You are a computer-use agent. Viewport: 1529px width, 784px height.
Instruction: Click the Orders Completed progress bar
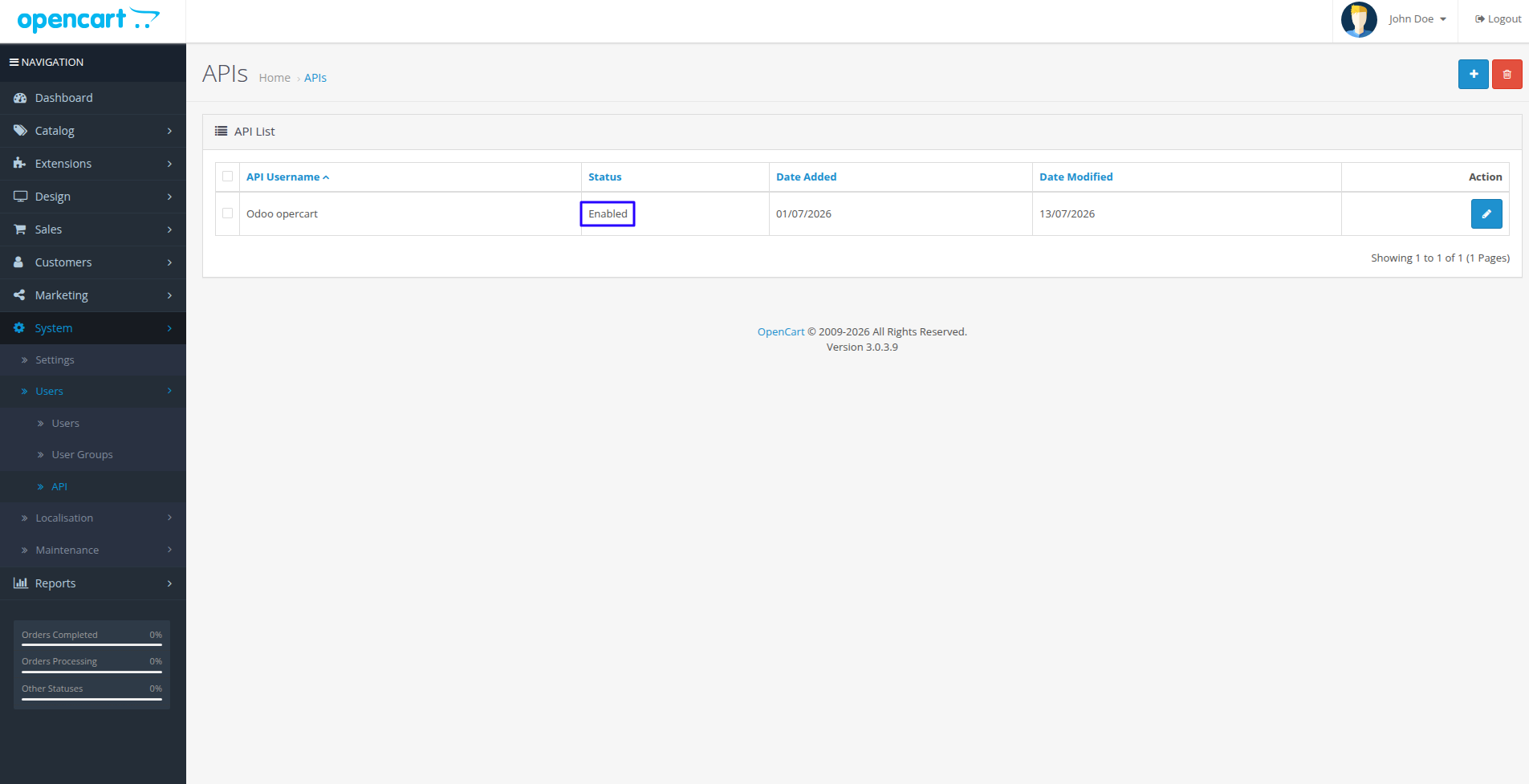coord(91,644)
